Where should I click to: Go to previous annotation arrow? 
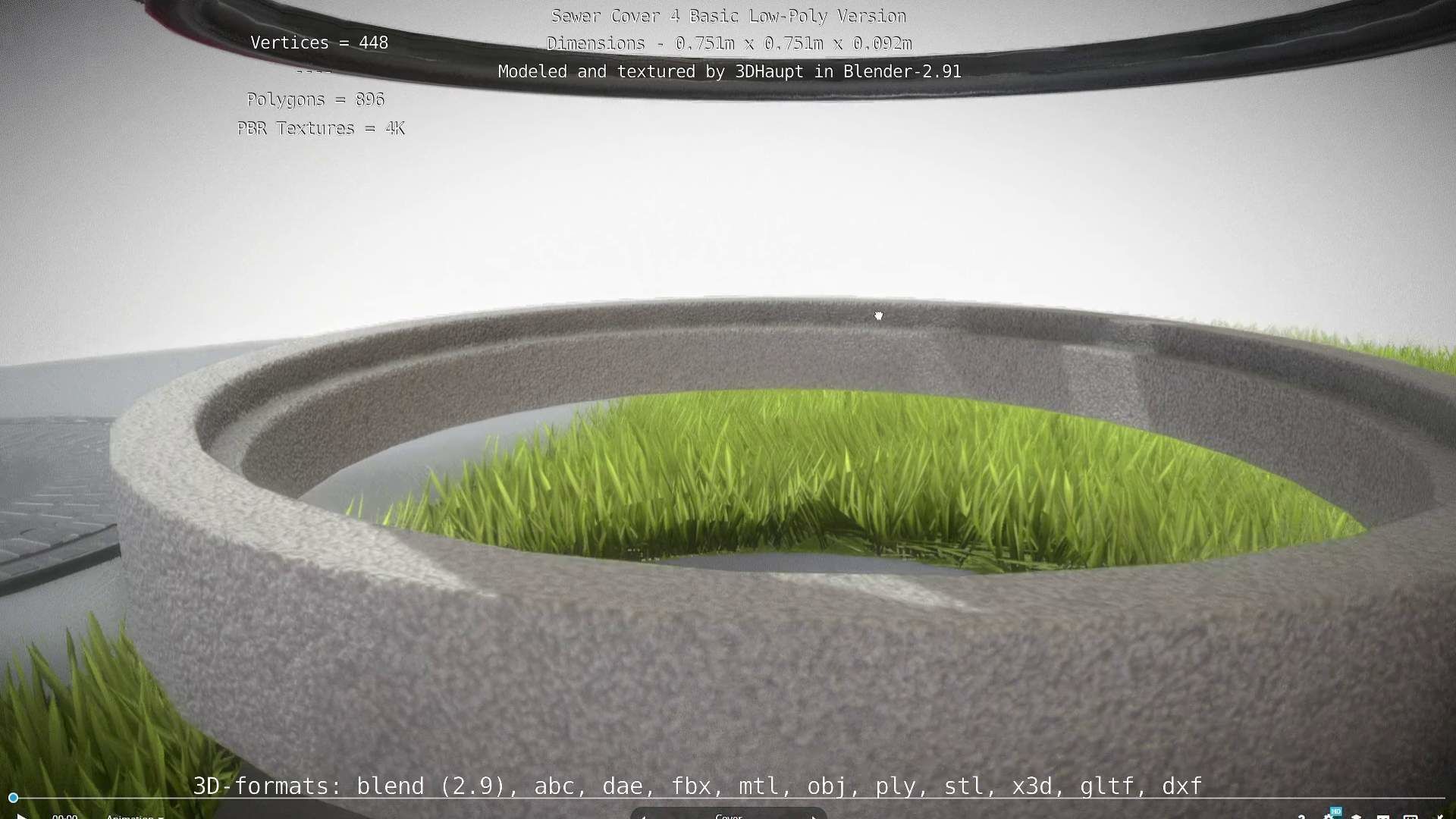(643, 816)
